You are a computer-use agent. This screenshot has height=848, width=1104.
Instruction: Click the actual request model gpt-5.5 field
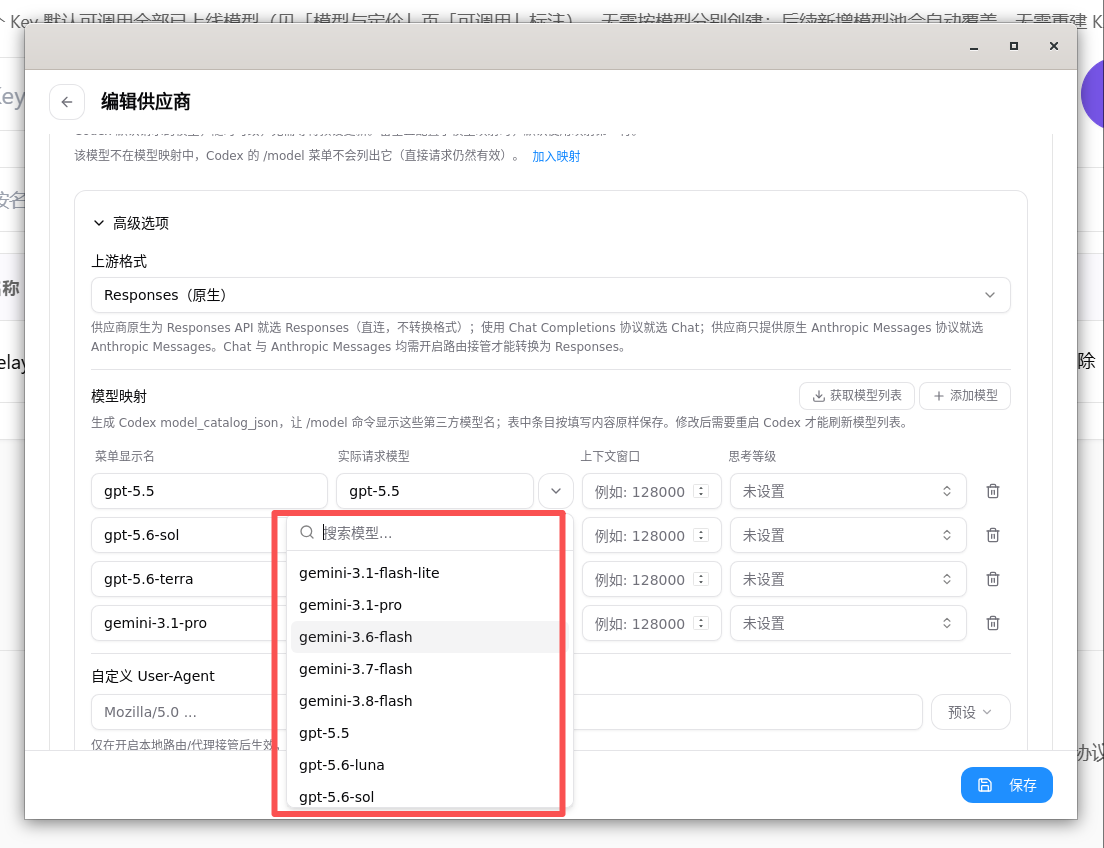tap(434, 491)
